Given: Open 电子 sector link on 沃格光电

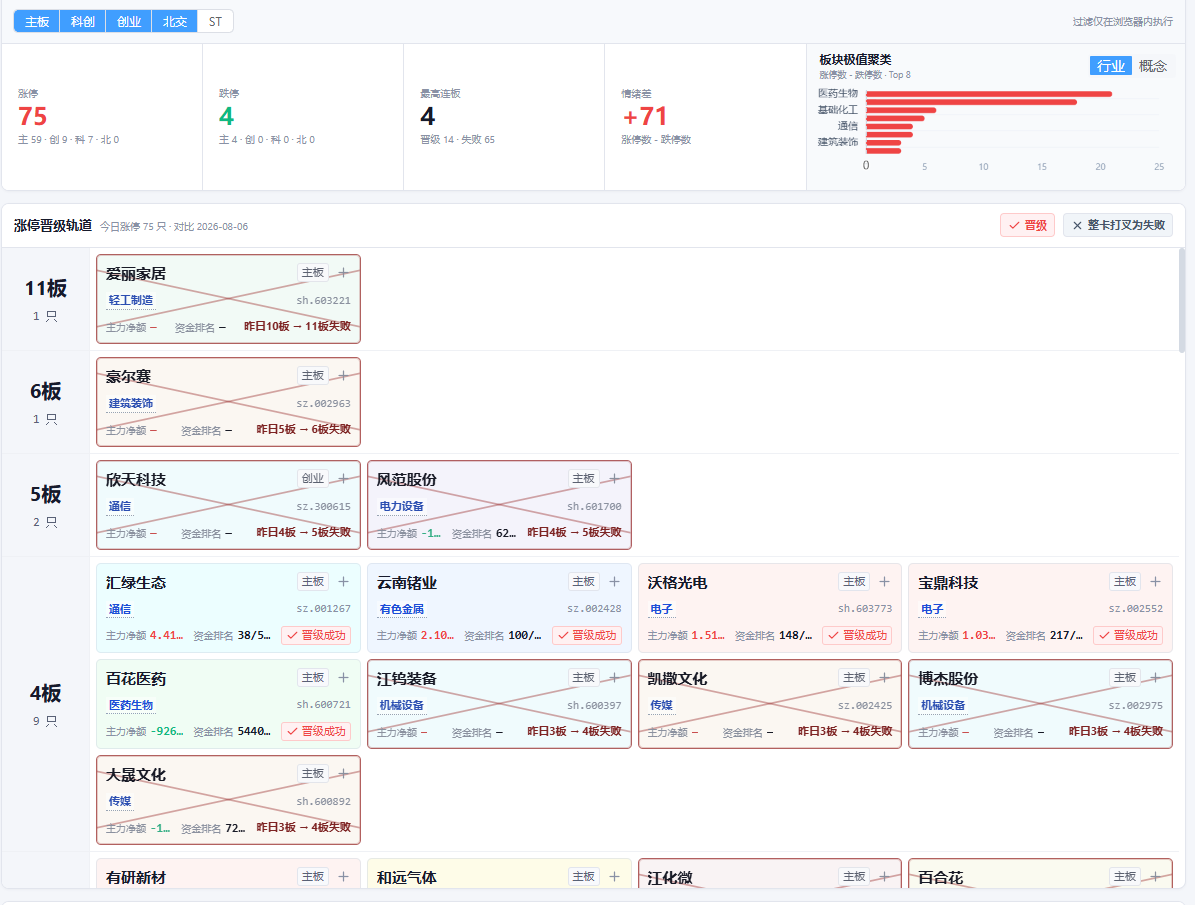Looking at the screenshot, I should pos(662,609).
